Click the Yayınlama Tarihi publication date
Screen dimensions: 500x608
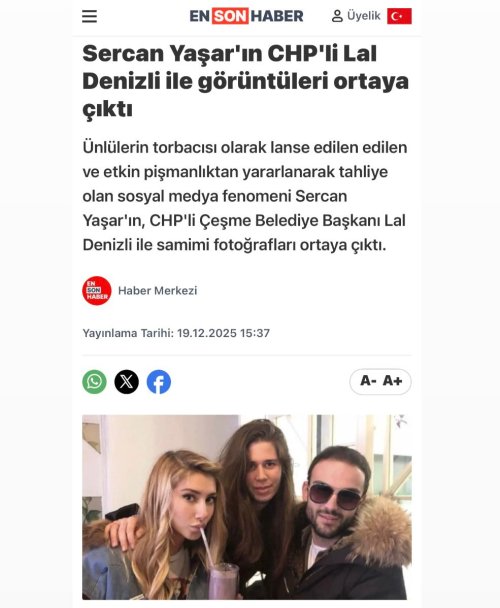tap(176, 333)
